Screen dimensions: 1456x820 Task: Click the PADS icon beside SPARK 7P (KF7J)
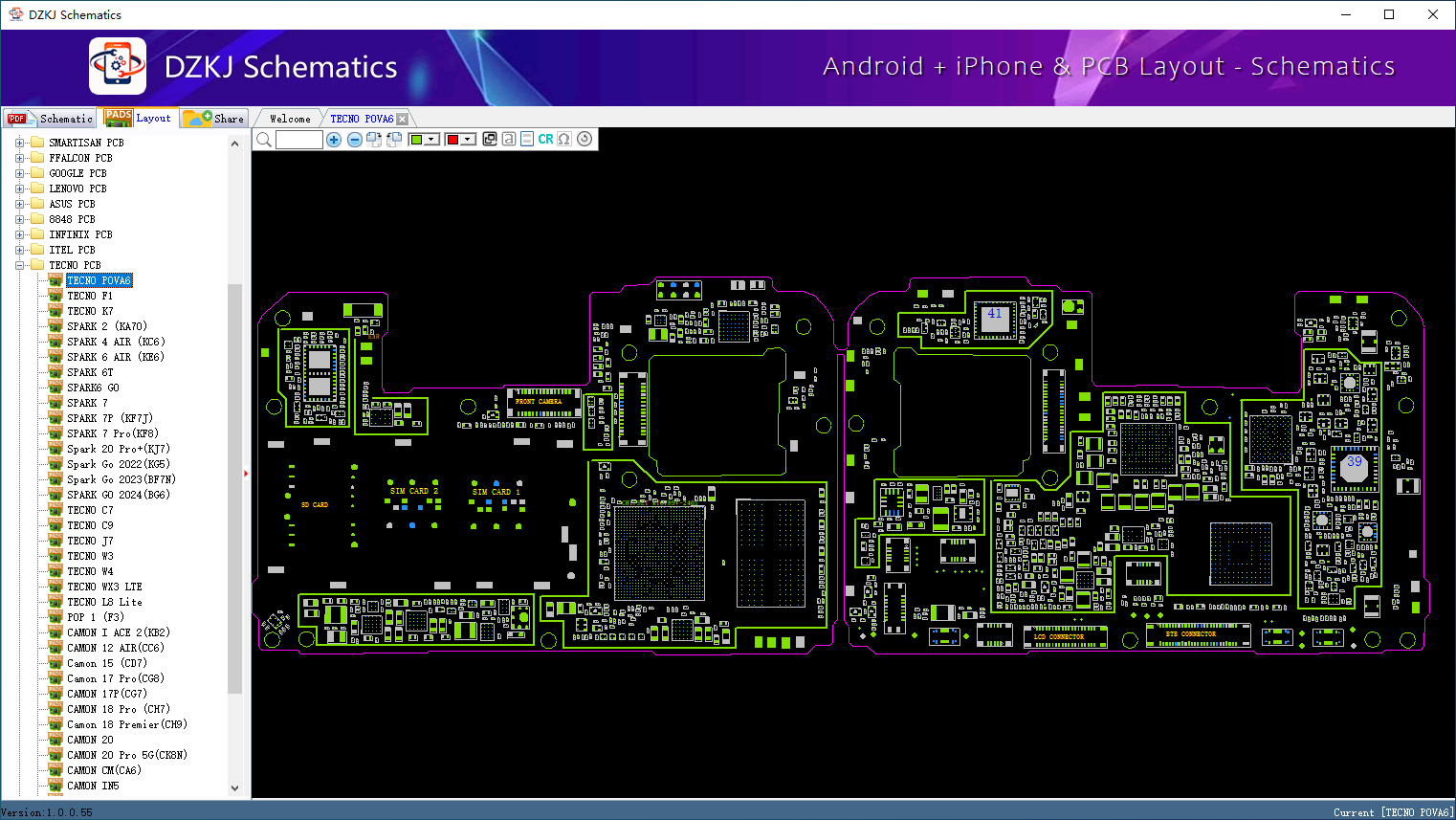pyautogui.click(x=55, y=418)
